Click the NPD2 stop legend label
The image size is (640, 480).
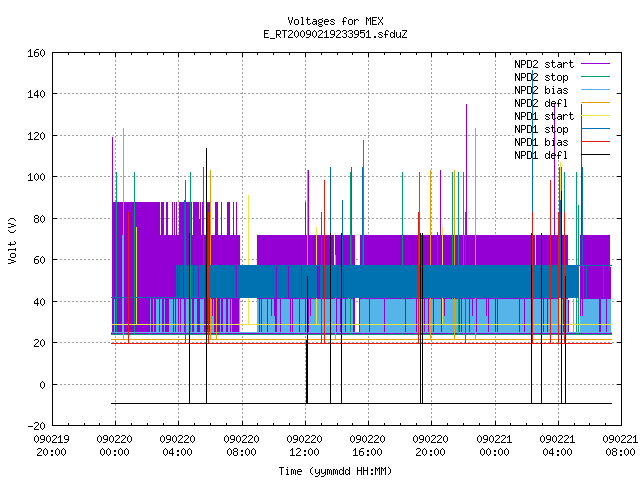pos(541,77)
